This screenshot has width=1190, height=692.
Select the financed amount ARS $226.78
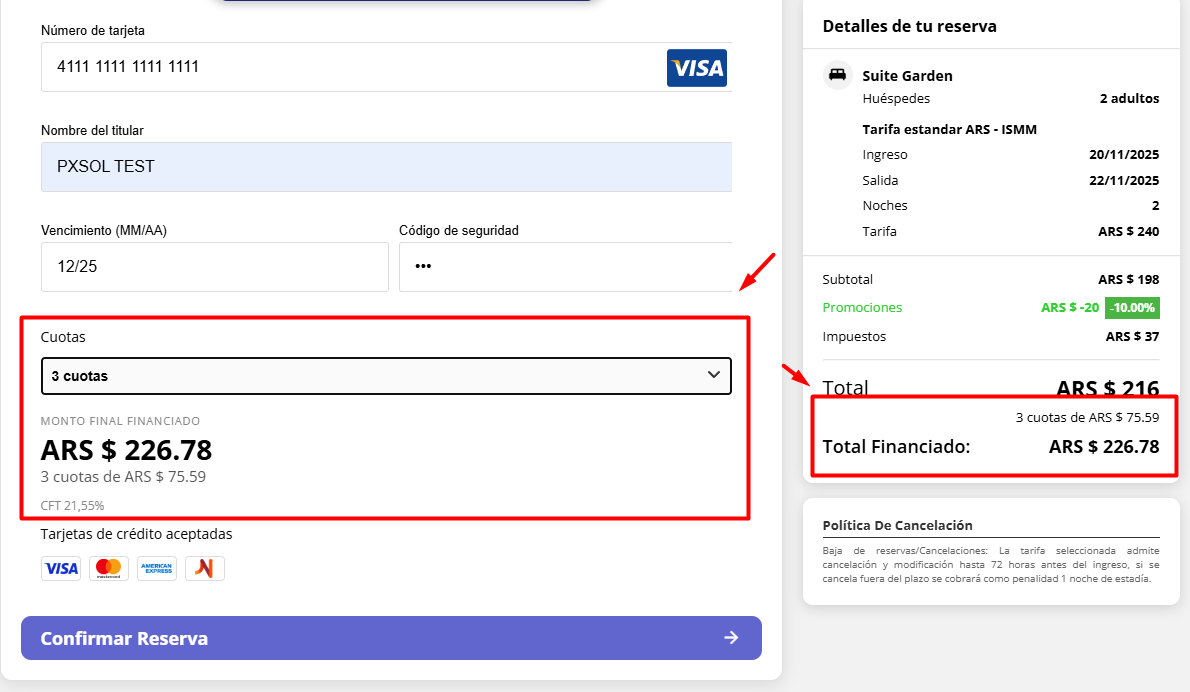pyautogui.click(x=125, y=450)
